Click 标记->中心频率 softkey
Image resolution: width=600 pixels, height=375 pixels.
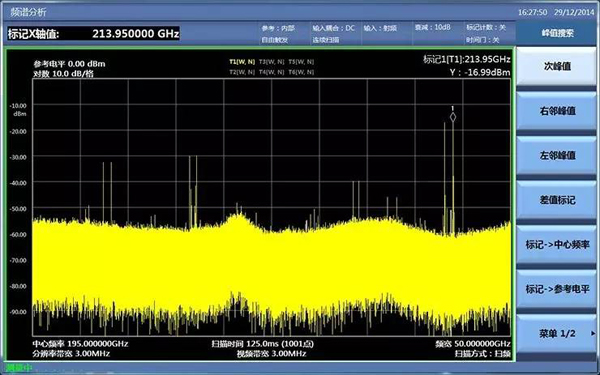[557, 245]
